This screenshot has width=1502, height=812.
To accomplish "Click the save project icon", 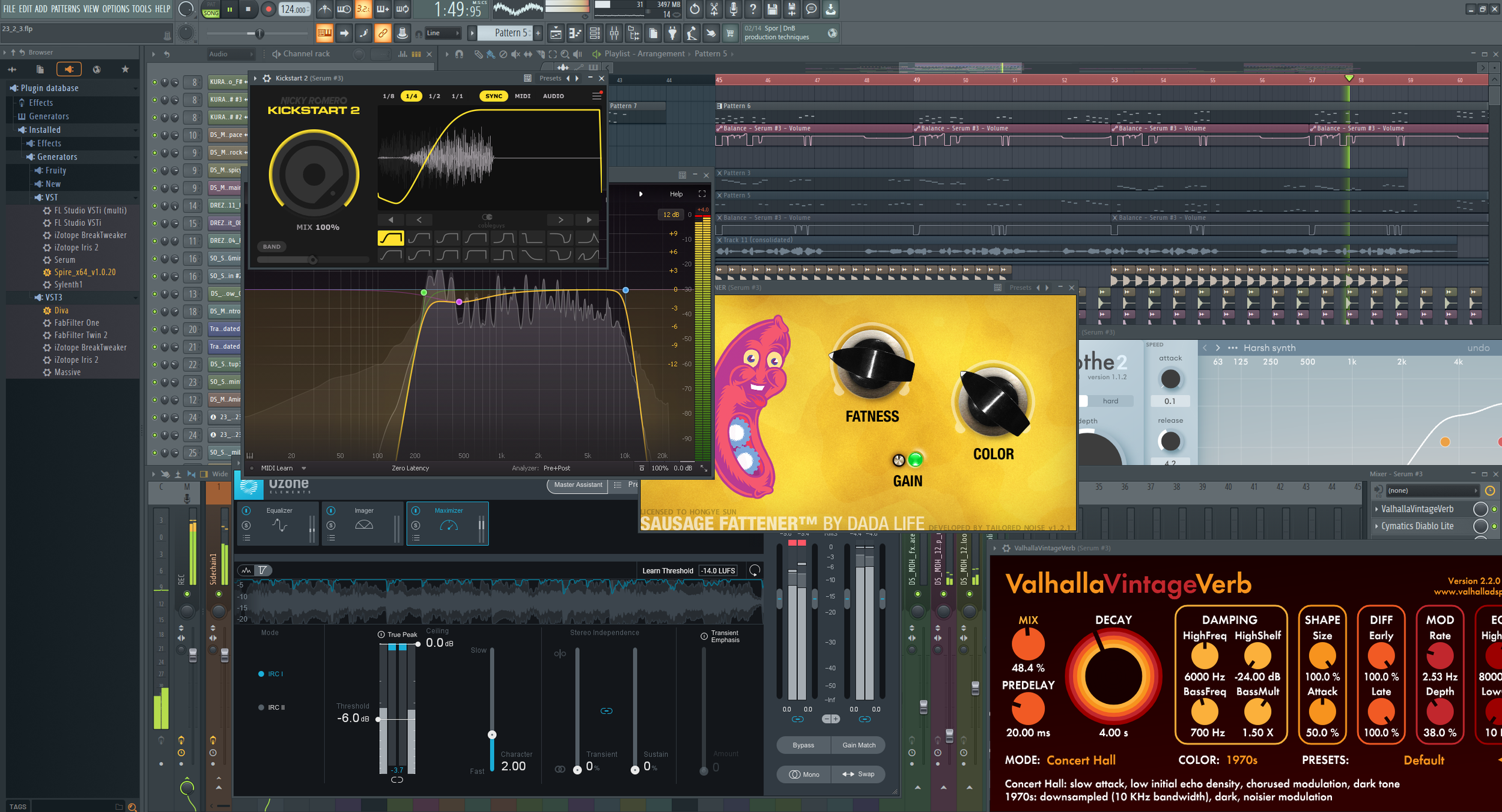I will pos(772,9).
